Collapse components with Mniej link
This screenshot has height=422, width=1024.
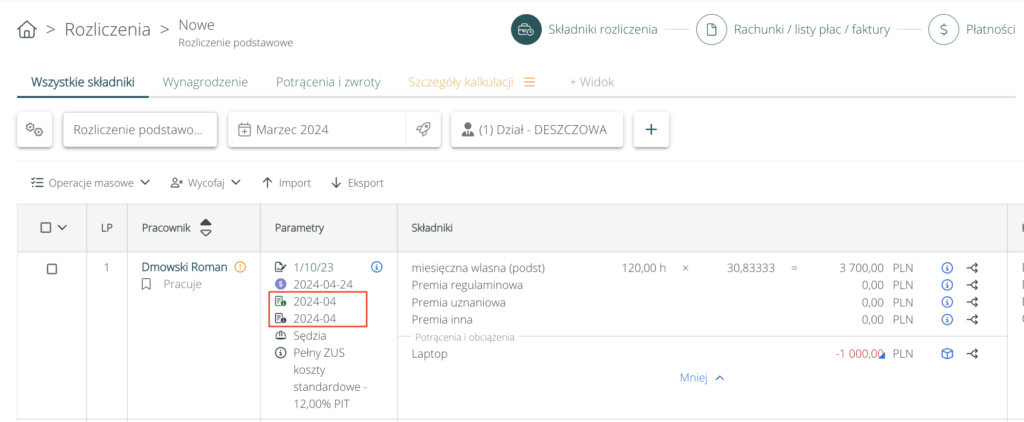[x=701, y=378]
